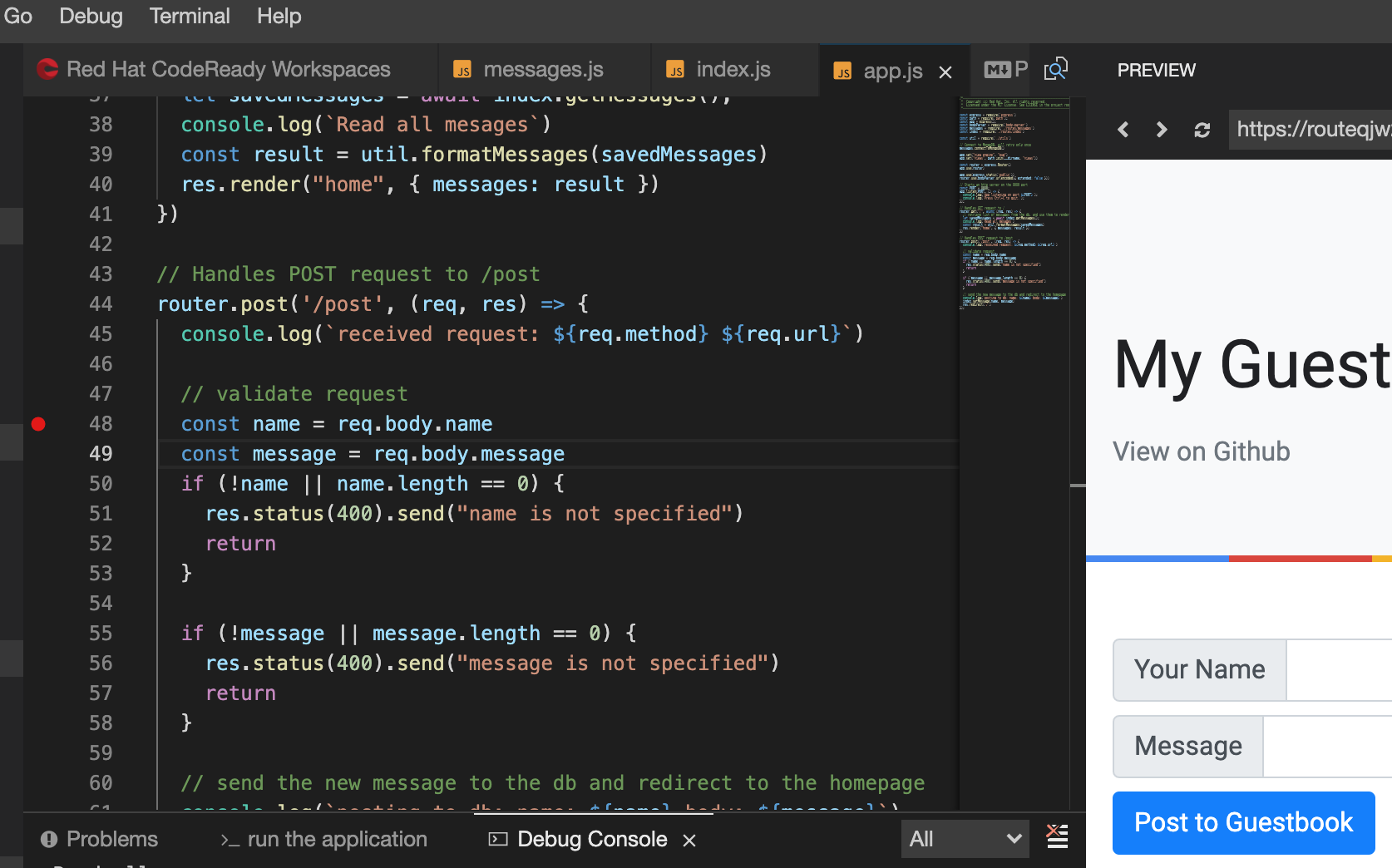Click the 'const message = req.body.message' line

[373, 454]
